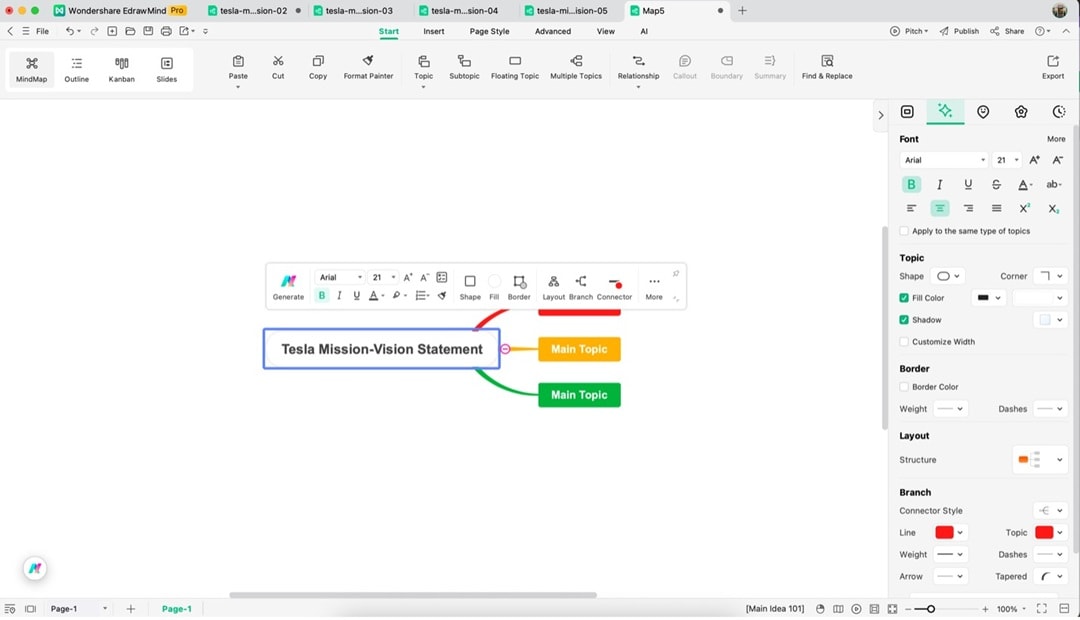1080x620 pixels.
Task: Open font size 21 dropdown in side panel
Action: pyautogui.click(x=1007, y=160)
